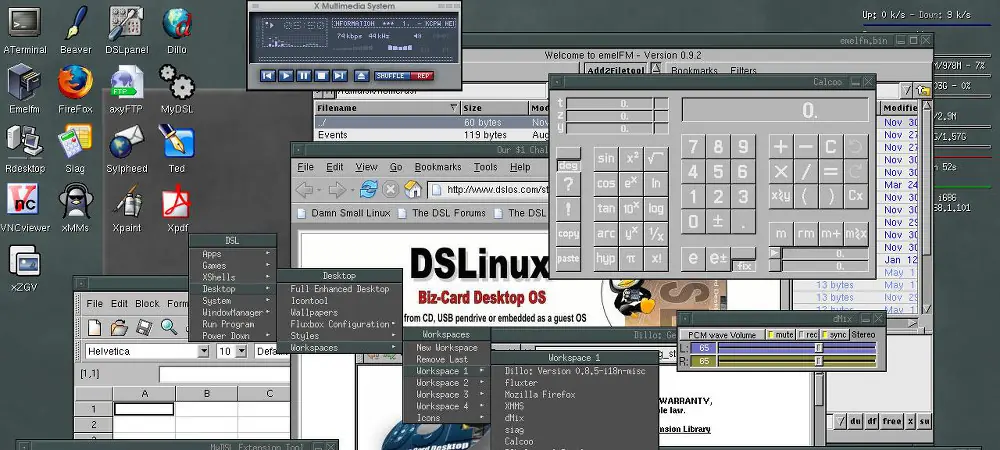This screenshot has height=450, width=1000.
Task: Toggle the fix display mode in Calcoo
Action: (x=744, y=260)
